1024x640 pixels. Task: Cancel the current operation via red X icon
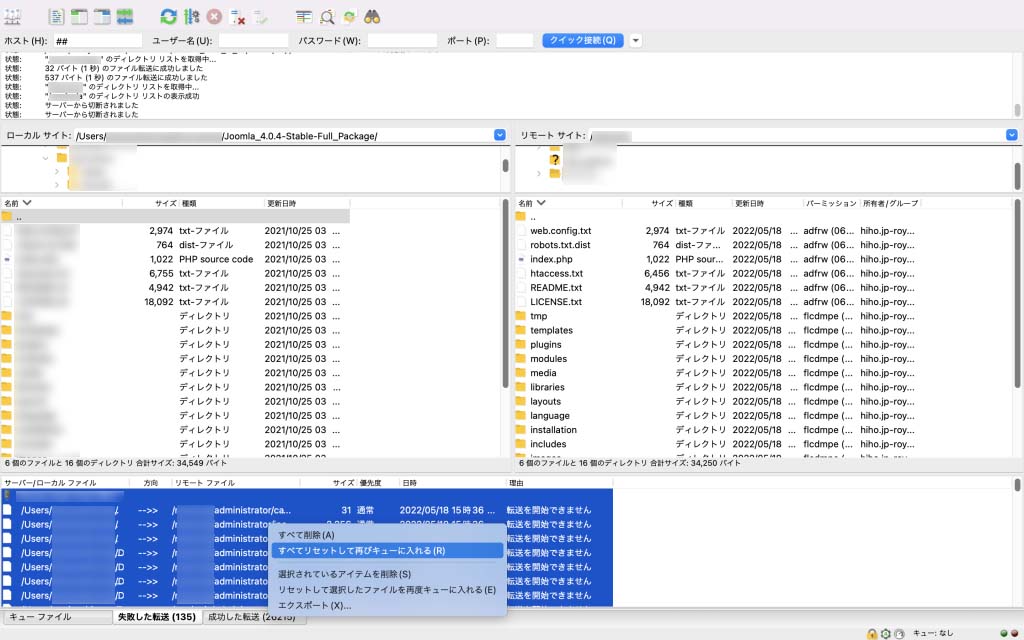click(x=215, y=16)
